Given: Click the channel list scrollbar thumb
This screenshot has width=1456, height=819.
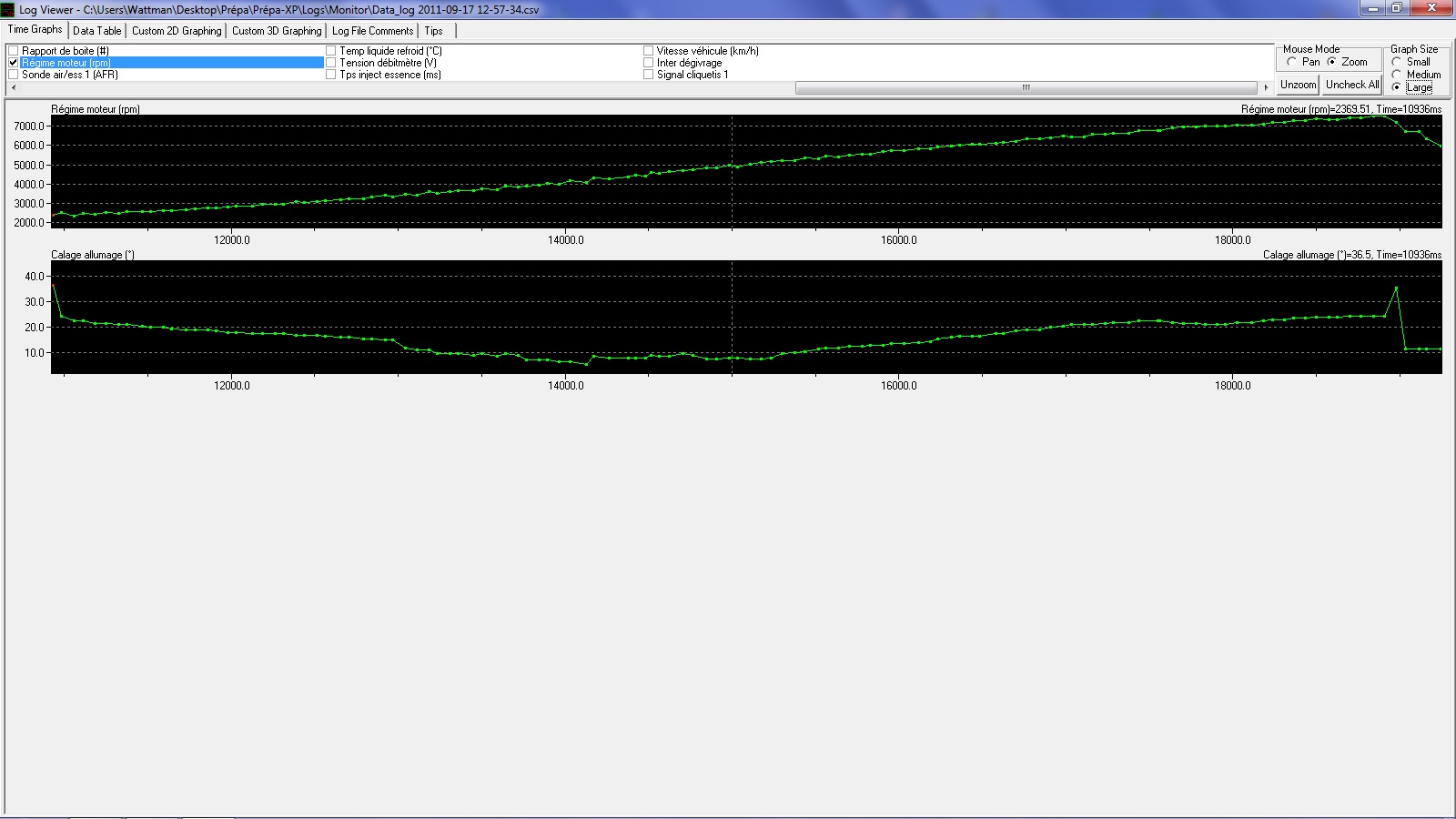Looking at the screenshot, I should tap(1026, 88).
